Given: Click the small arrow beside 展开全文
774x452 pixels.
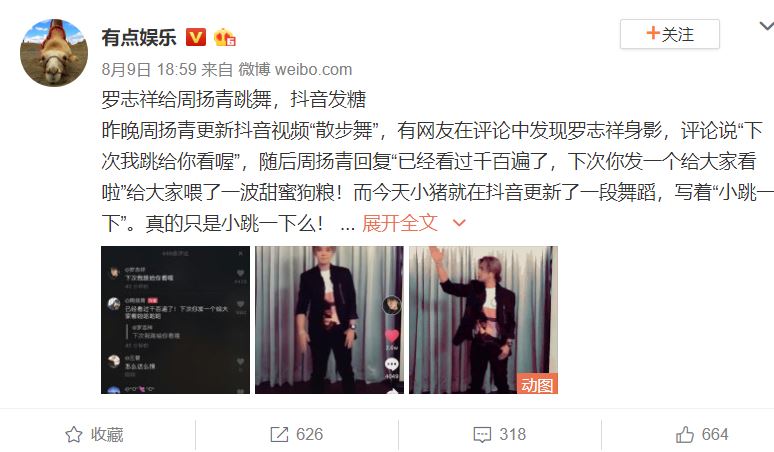Looking at the screenshot, I should click(x=459, y=224).
